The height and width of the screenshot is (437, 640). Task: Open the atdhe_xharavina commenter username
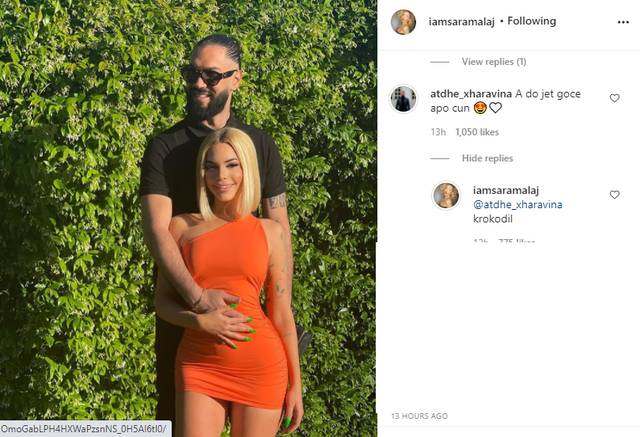click(x=471, y=94)
